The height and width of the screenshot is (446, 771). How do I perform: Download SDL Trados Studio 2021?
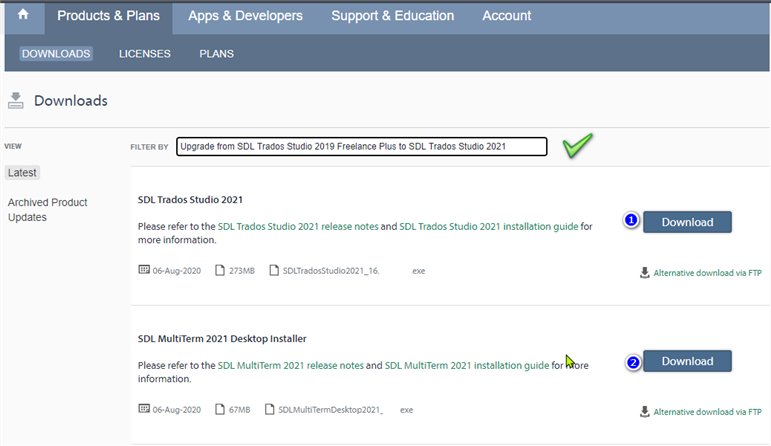click(687, 222)
